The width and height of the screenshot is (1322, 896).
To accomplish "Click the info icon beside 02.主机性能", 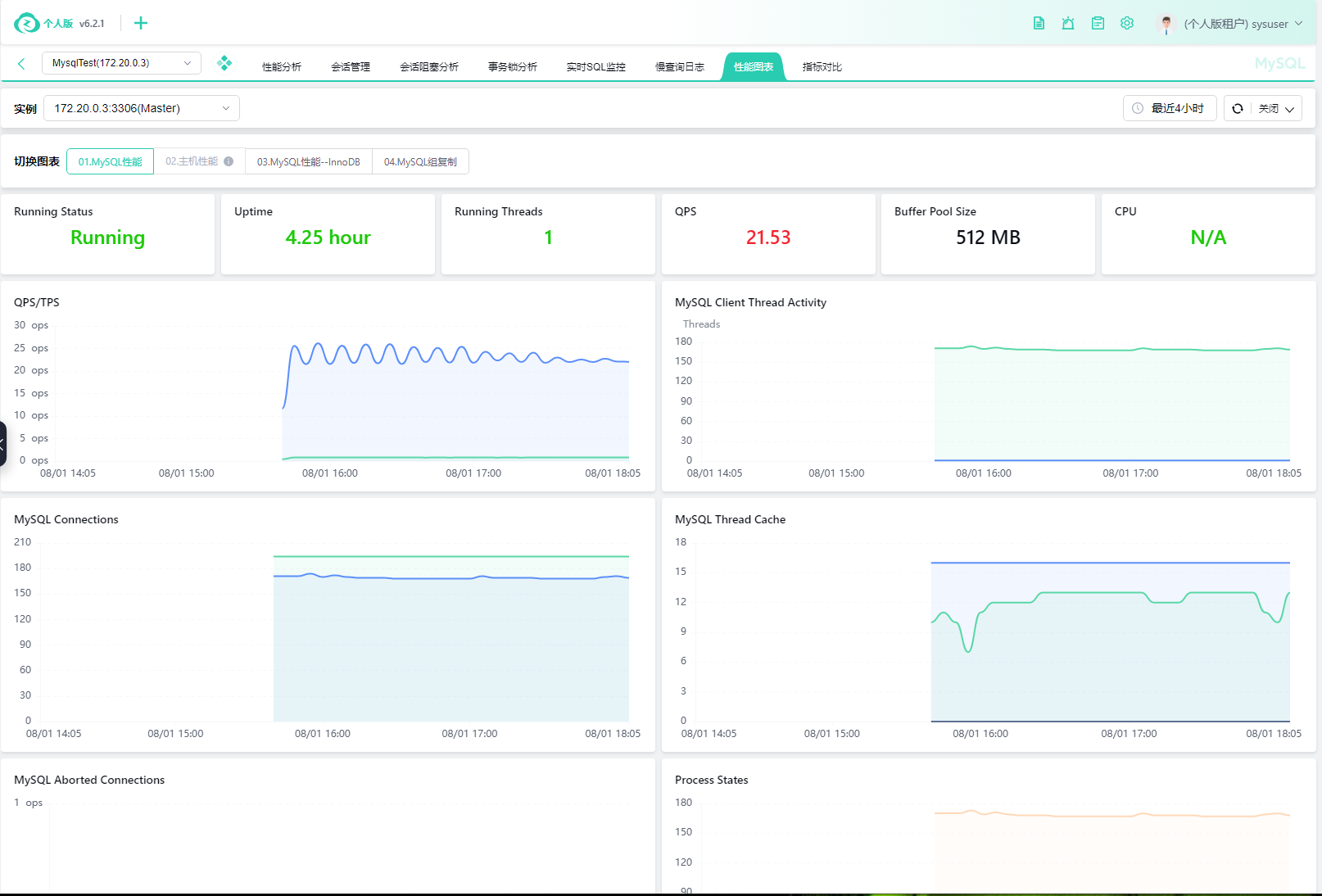I will (x=229, y=161).
